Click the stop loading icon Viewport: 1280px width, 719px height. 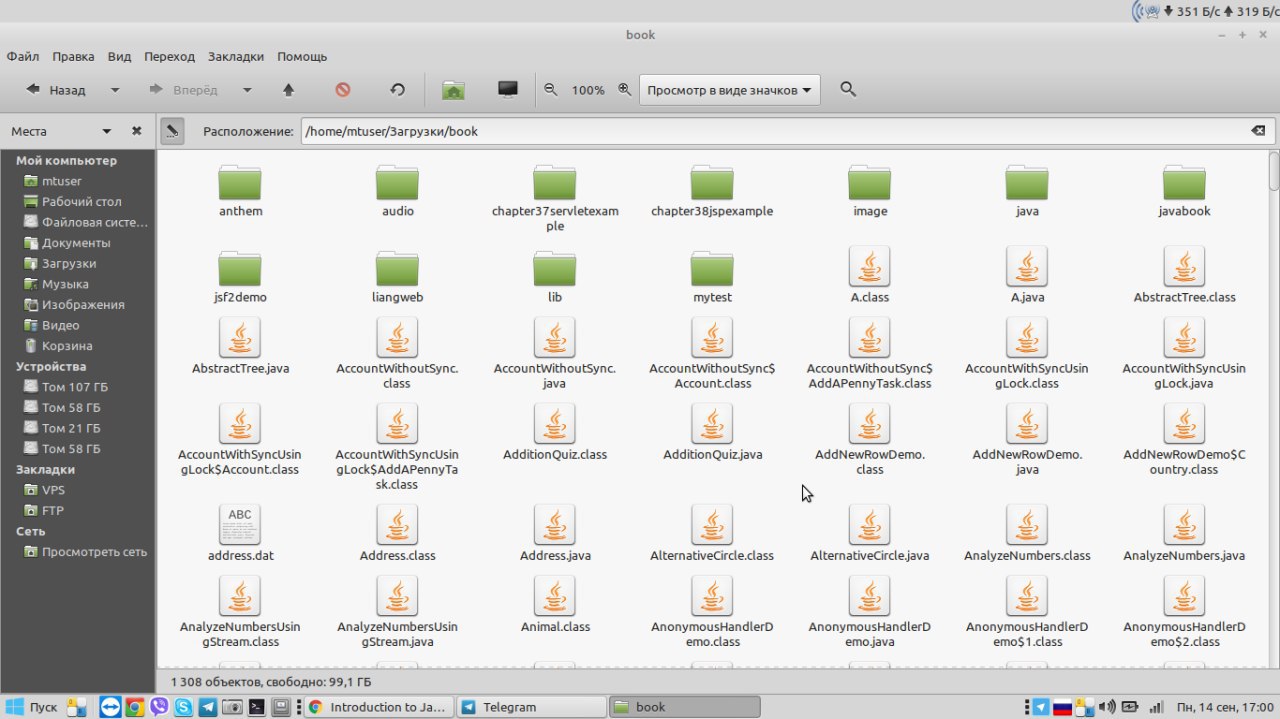343,90
